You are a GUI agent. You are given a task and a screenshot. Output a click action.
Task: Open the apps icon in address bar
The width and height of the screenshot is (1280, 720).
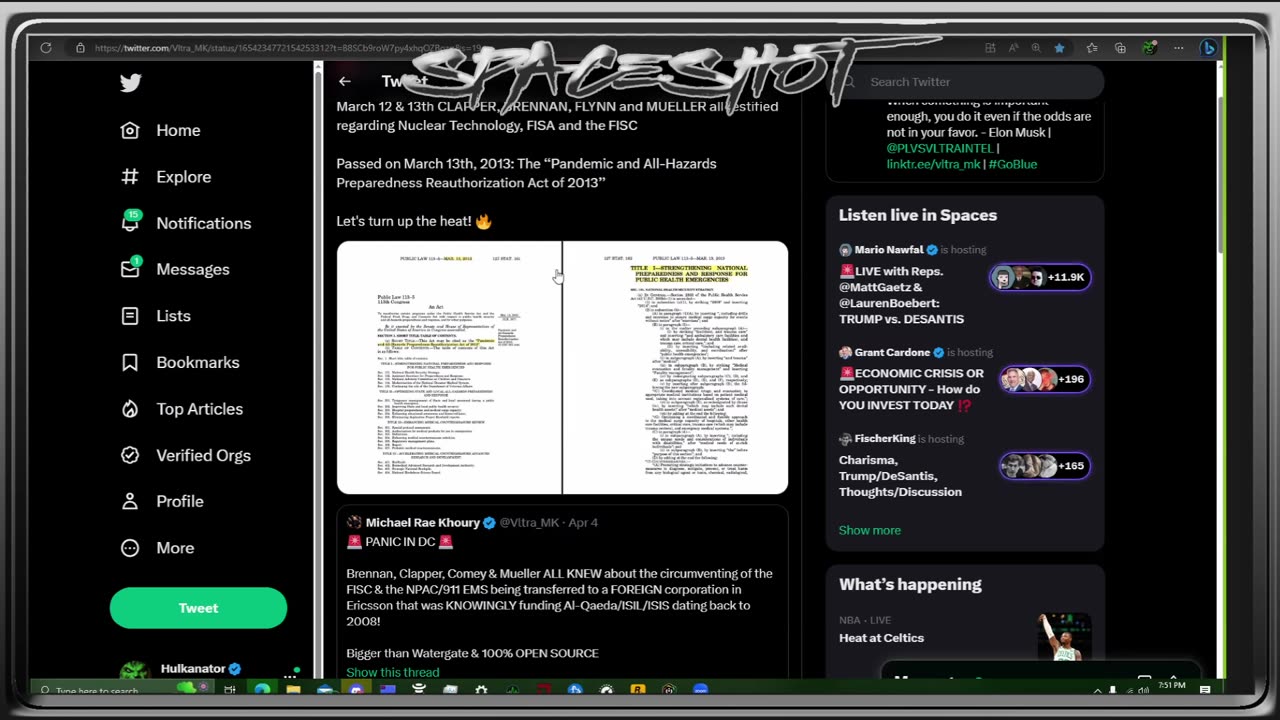click(x=990, y=48)
